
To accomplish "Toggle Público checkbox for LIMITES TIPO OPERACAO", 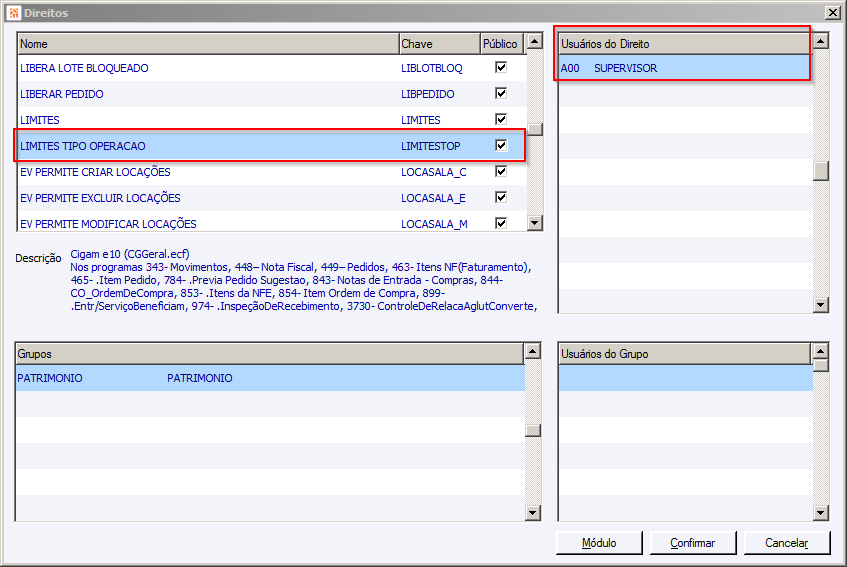I will [x=501, y=145].
